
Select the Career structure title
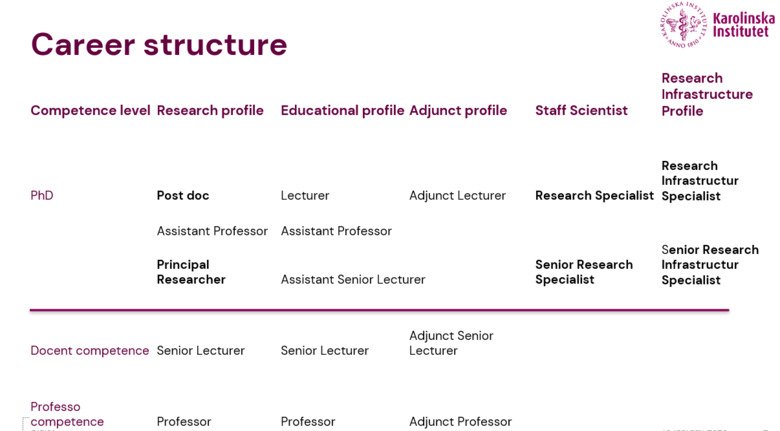pyautogui.click(x=159, y=44)
